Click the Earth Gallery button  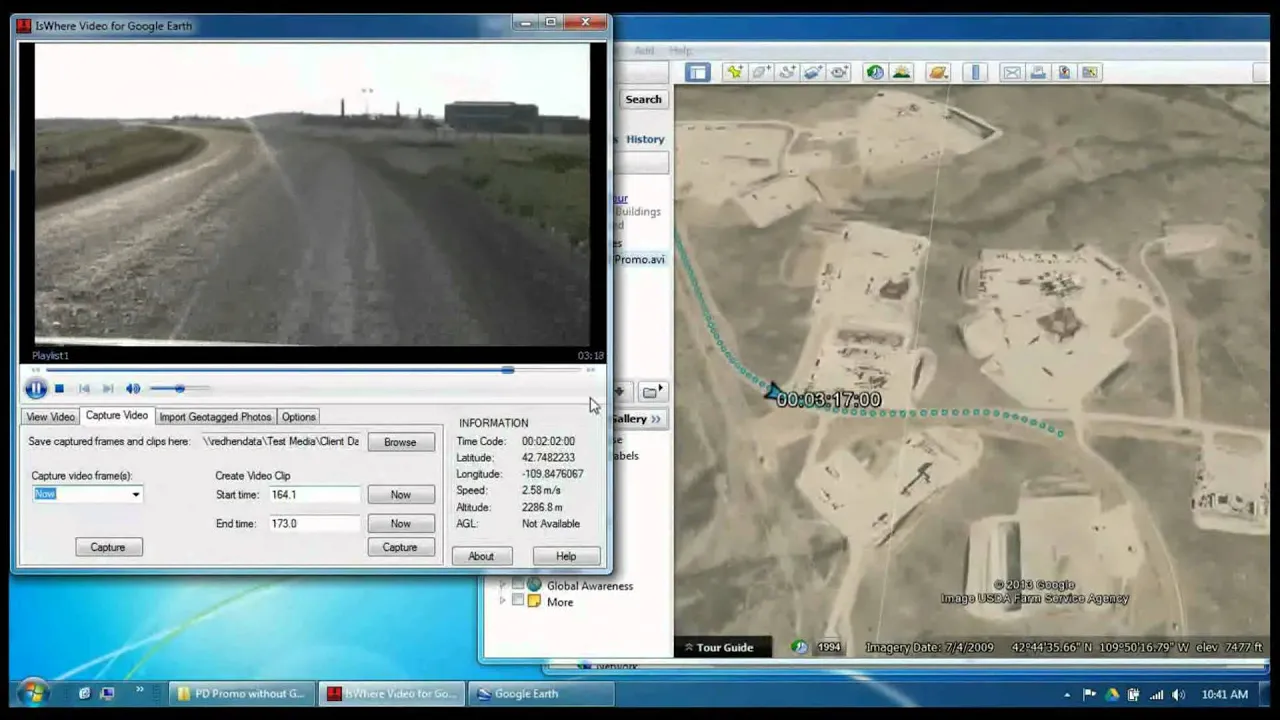(x=638, y=419)
